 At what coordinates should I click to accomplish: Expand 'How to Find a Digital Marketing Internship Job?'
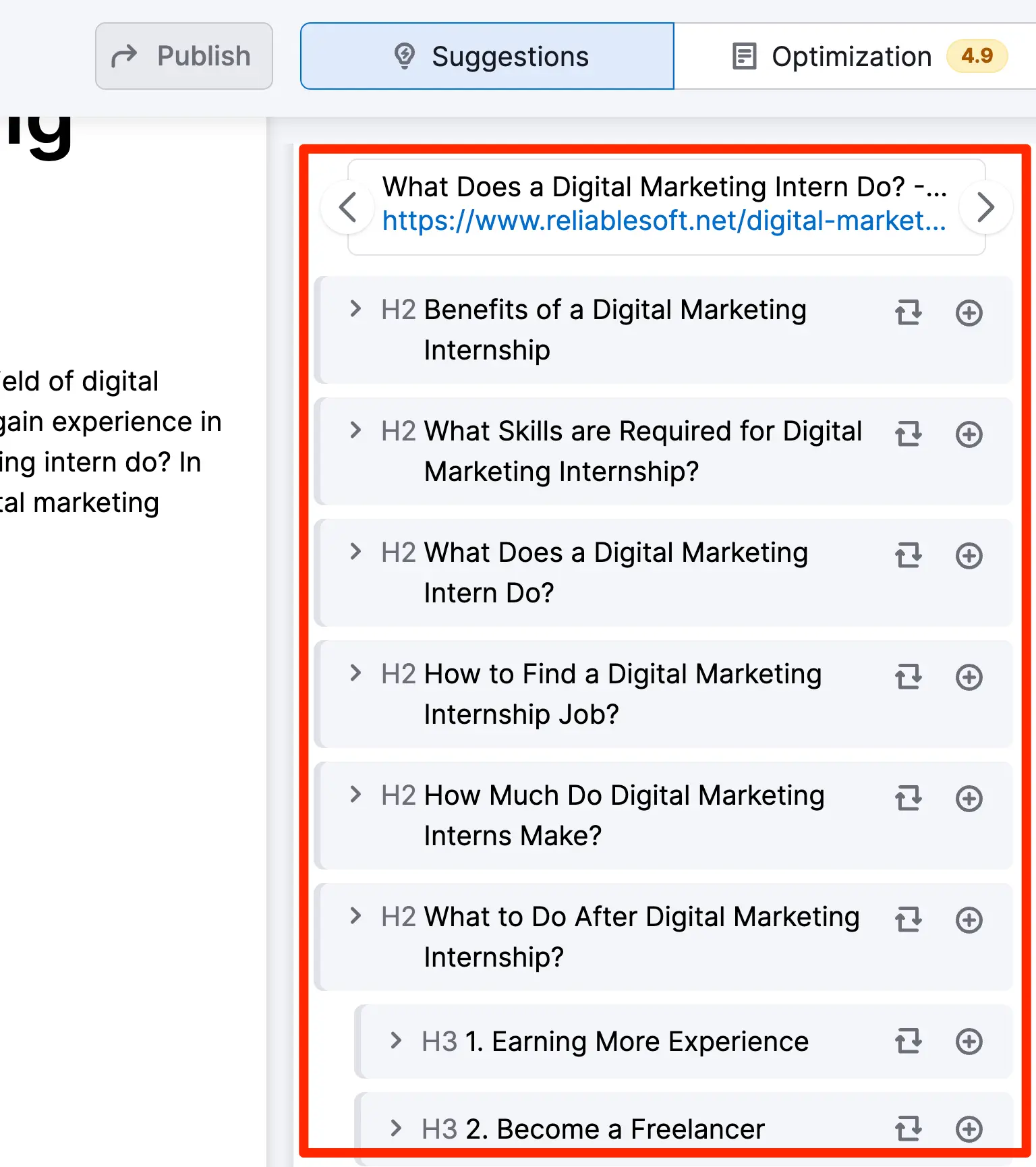click(355, 673)
